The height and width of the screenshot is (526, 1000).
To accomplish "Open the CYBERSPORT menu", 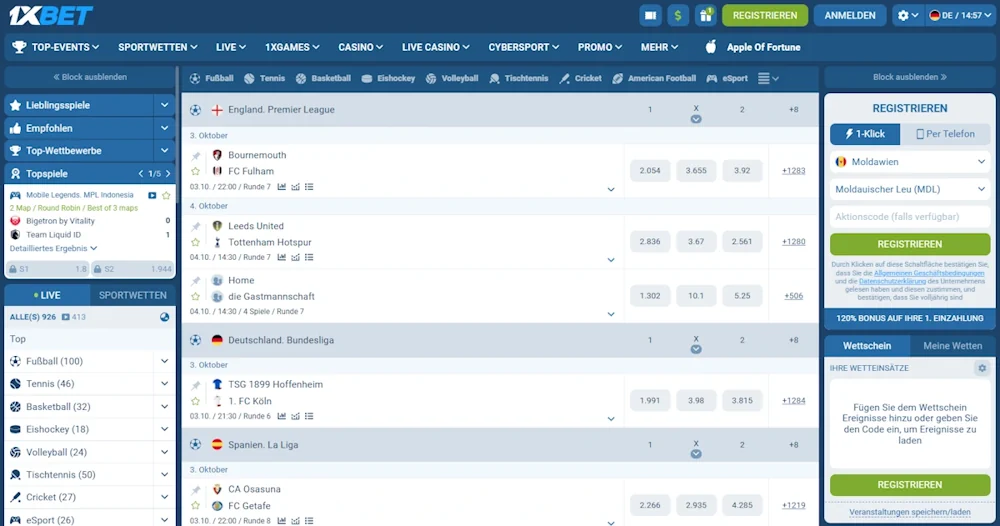I will click(524, 47).
